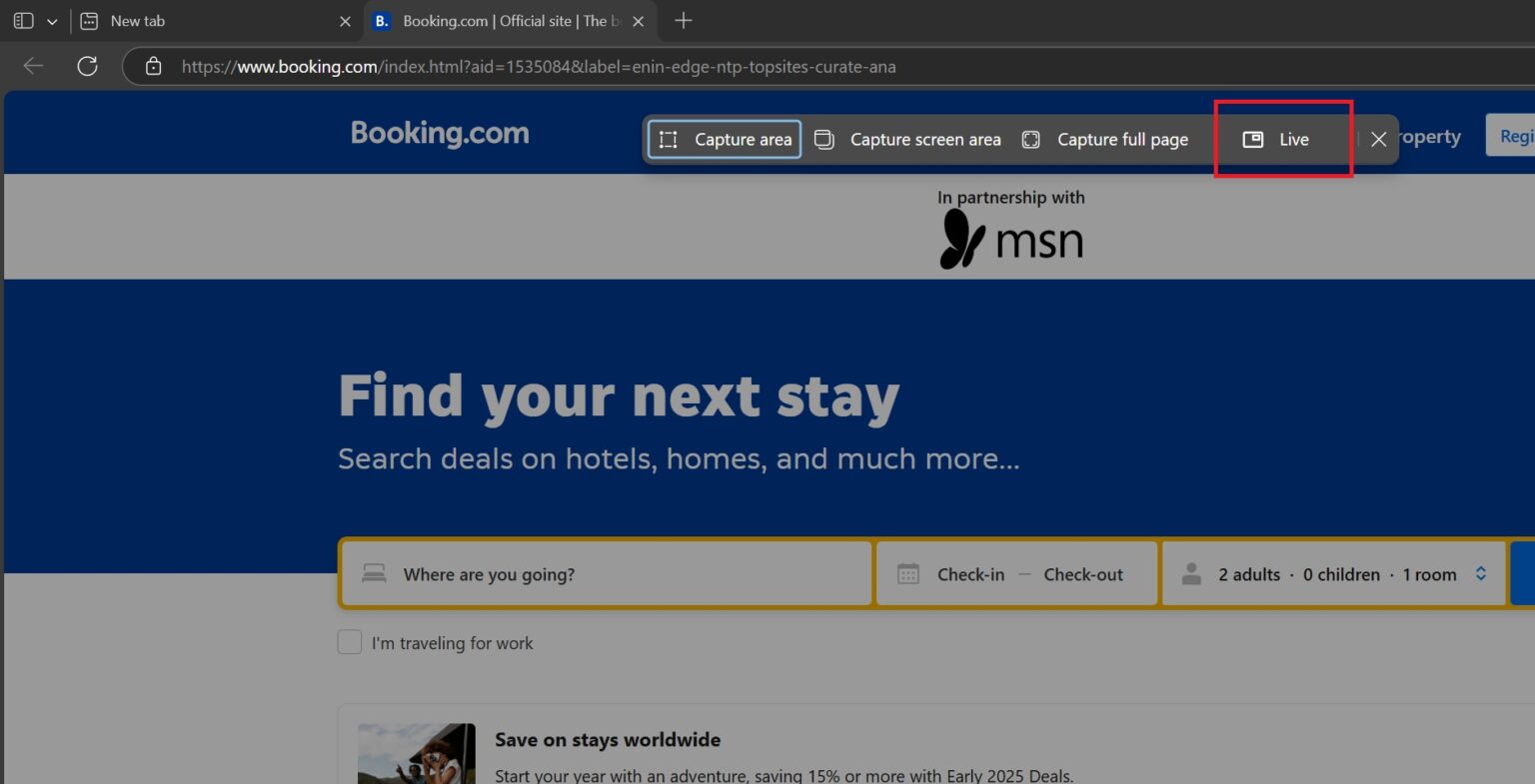Select the Capture screen area tool
The width and height of the screenshot is (1535, 784).
click(906, 139)
